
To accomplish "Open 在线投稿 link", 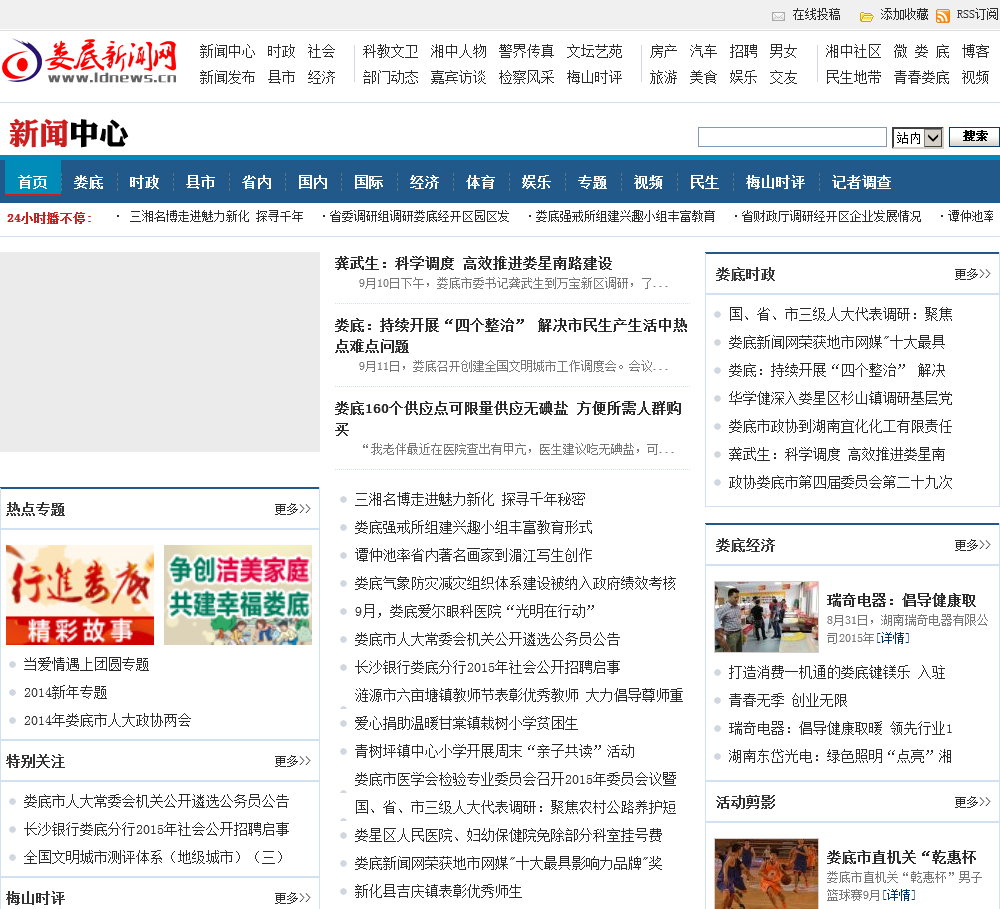I will pyautogui.click(x=816, y=15).
